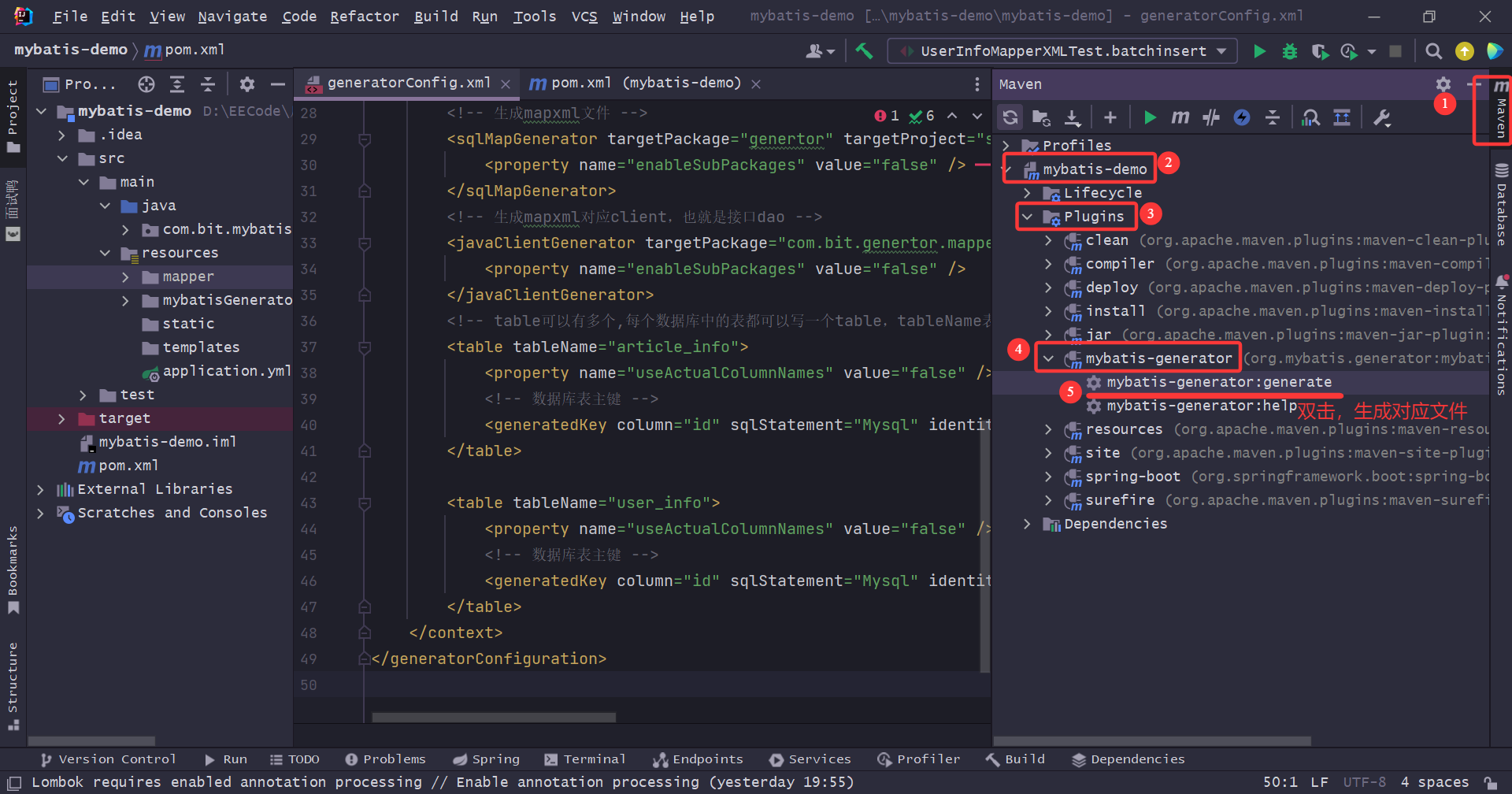Collapse all nodes in Maven panel
Viewport: 1512px width, 794px height.
click(x=1273, y=117)
